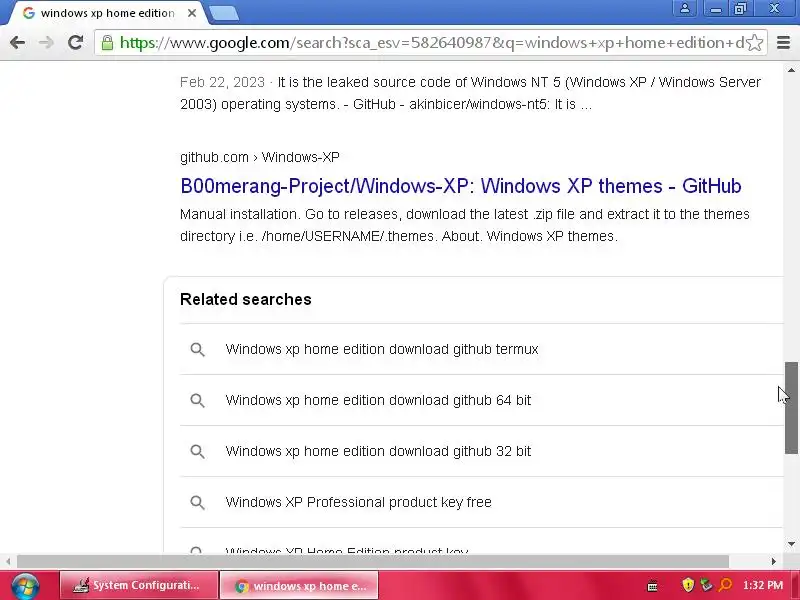This screenshot has width=800, height=600.
Task: Click the horizontal scrollbar left arrow
Action: tap(8, 561)
